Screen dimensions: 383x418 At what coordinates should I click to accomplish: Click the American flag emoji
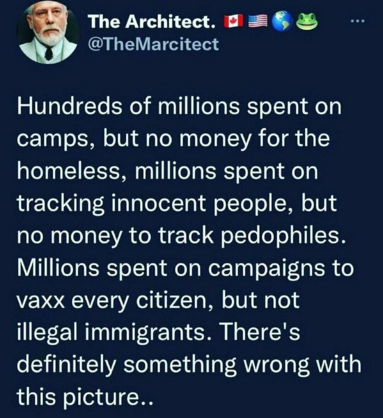259,21
